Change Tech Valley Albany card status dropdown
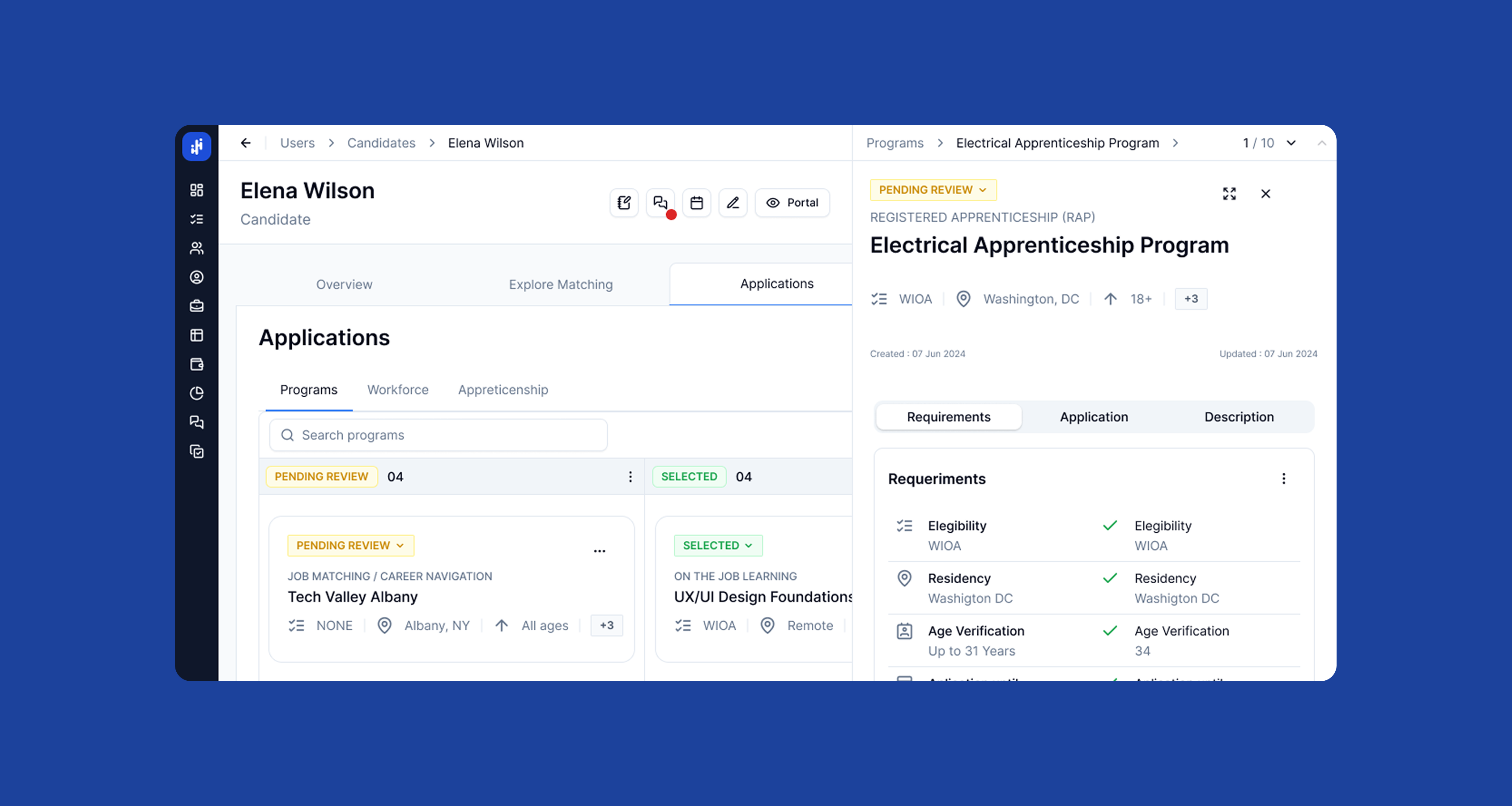Screen dimensions: 1512x806 click(x=350, y=545)
